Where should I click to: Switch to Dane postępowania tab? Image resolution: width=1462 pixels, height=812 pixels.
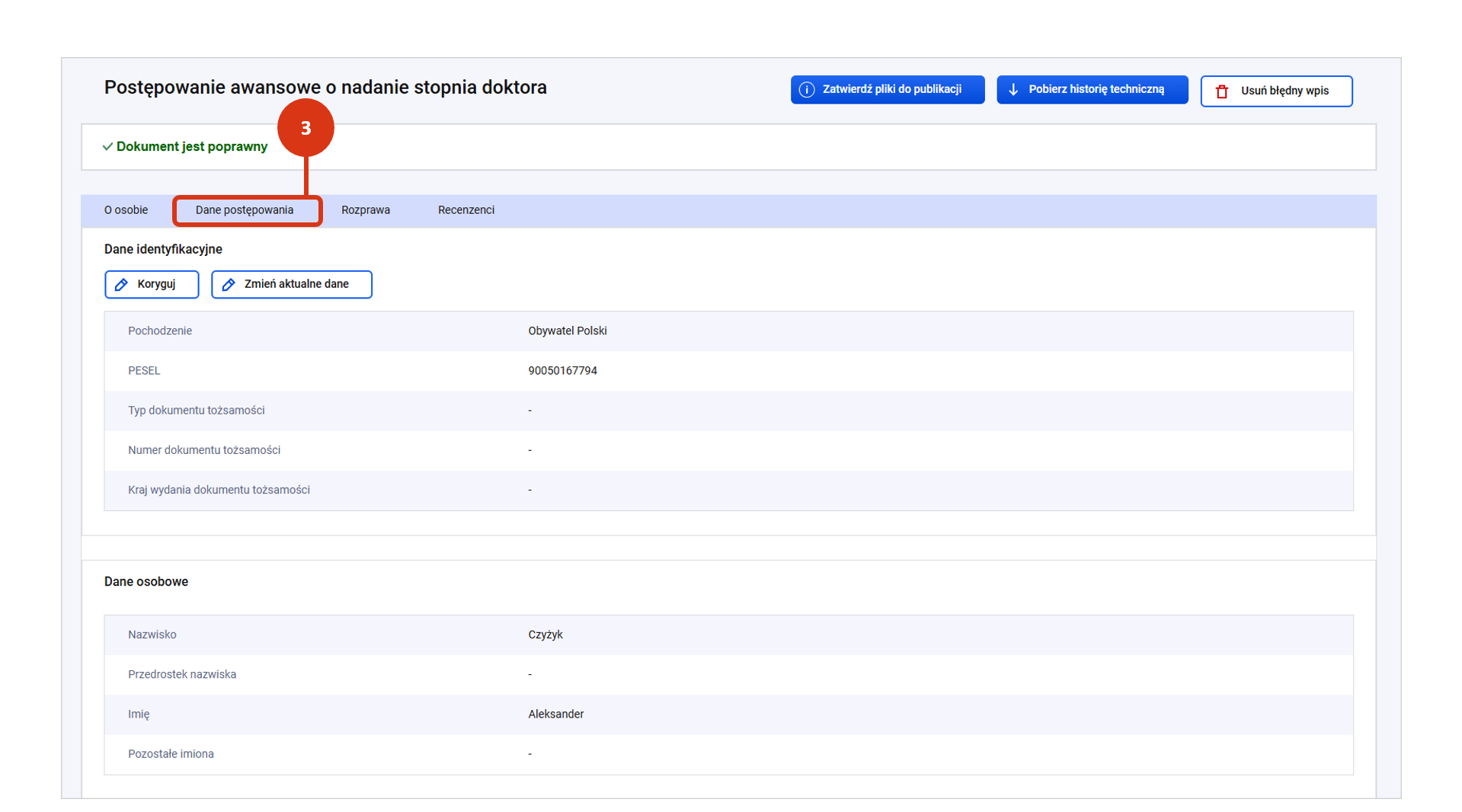coord(245,210)
